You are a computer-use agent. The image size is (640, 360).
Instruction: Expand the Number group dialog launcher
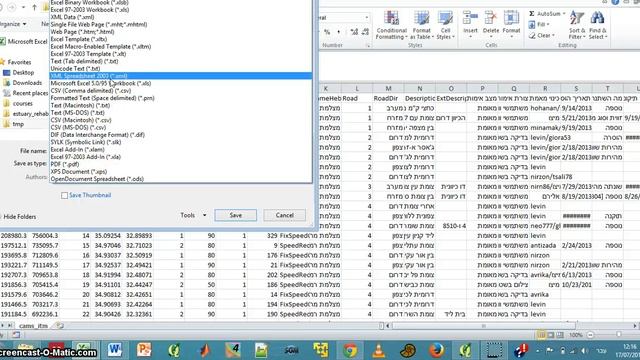click(368, 46)
